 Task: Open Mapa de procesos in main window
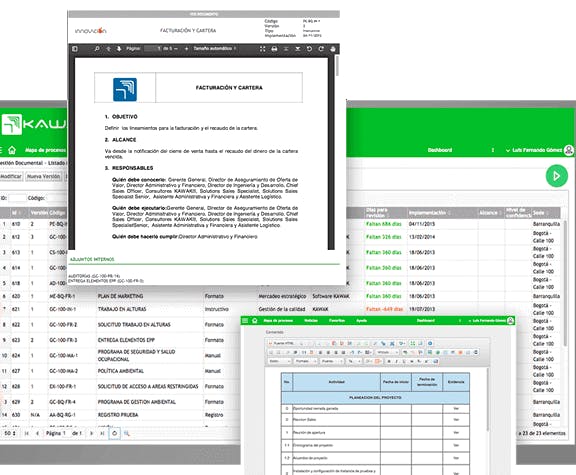[x=45, y=150]
